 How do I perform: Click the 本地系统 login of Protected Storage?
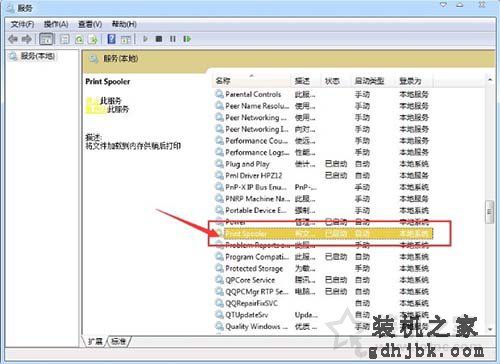(x=414, y=268)
